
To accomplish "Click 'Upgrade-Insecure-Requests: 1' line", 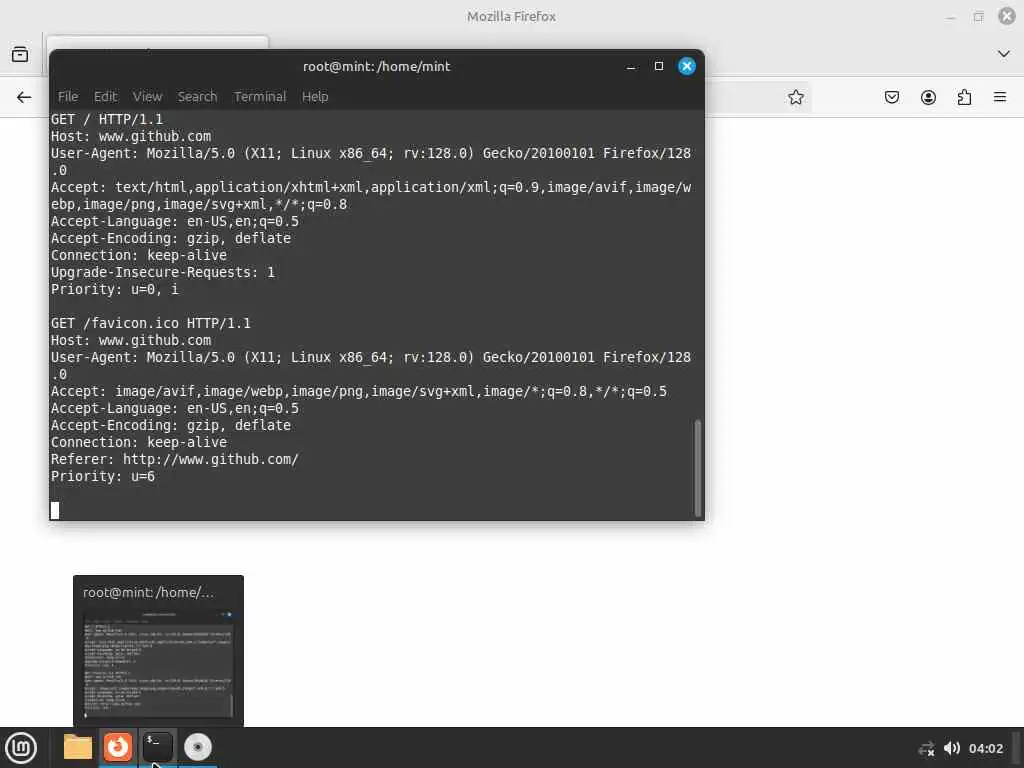I will [x=163, y=272].
